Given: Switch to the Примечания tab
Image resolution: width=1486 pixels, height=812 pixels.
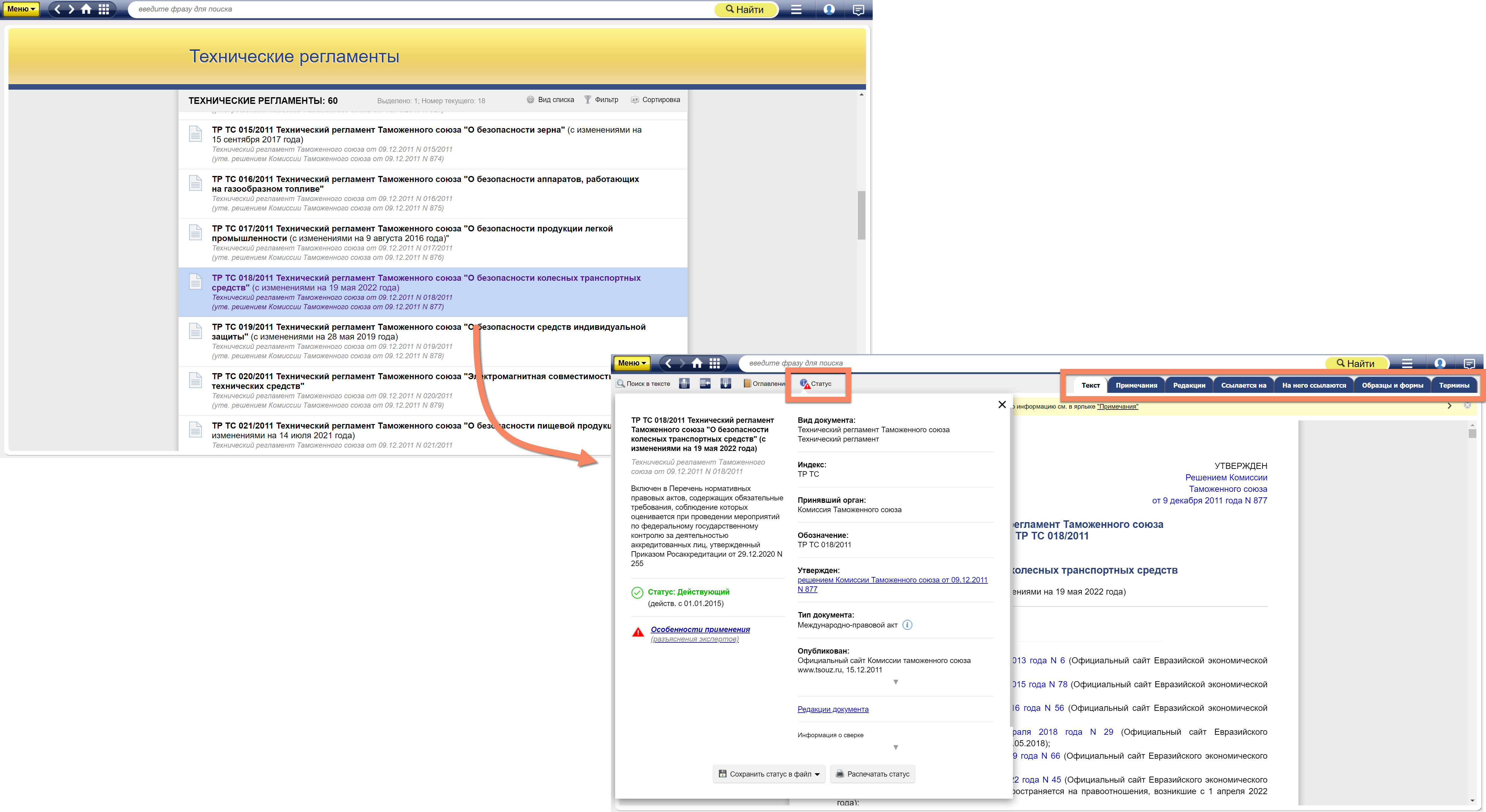Looking at the screenshot, I should [1136, 385].
